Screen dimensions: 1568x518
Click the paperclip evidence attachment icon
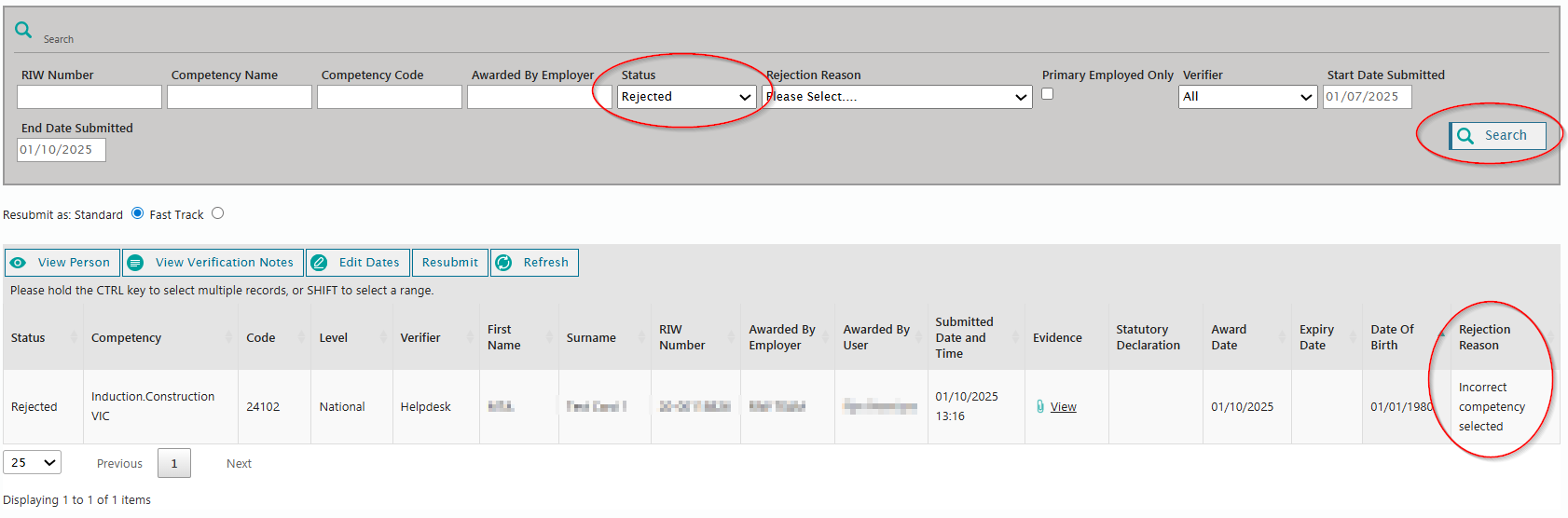pyautogui.click(x=1040, y=406)
